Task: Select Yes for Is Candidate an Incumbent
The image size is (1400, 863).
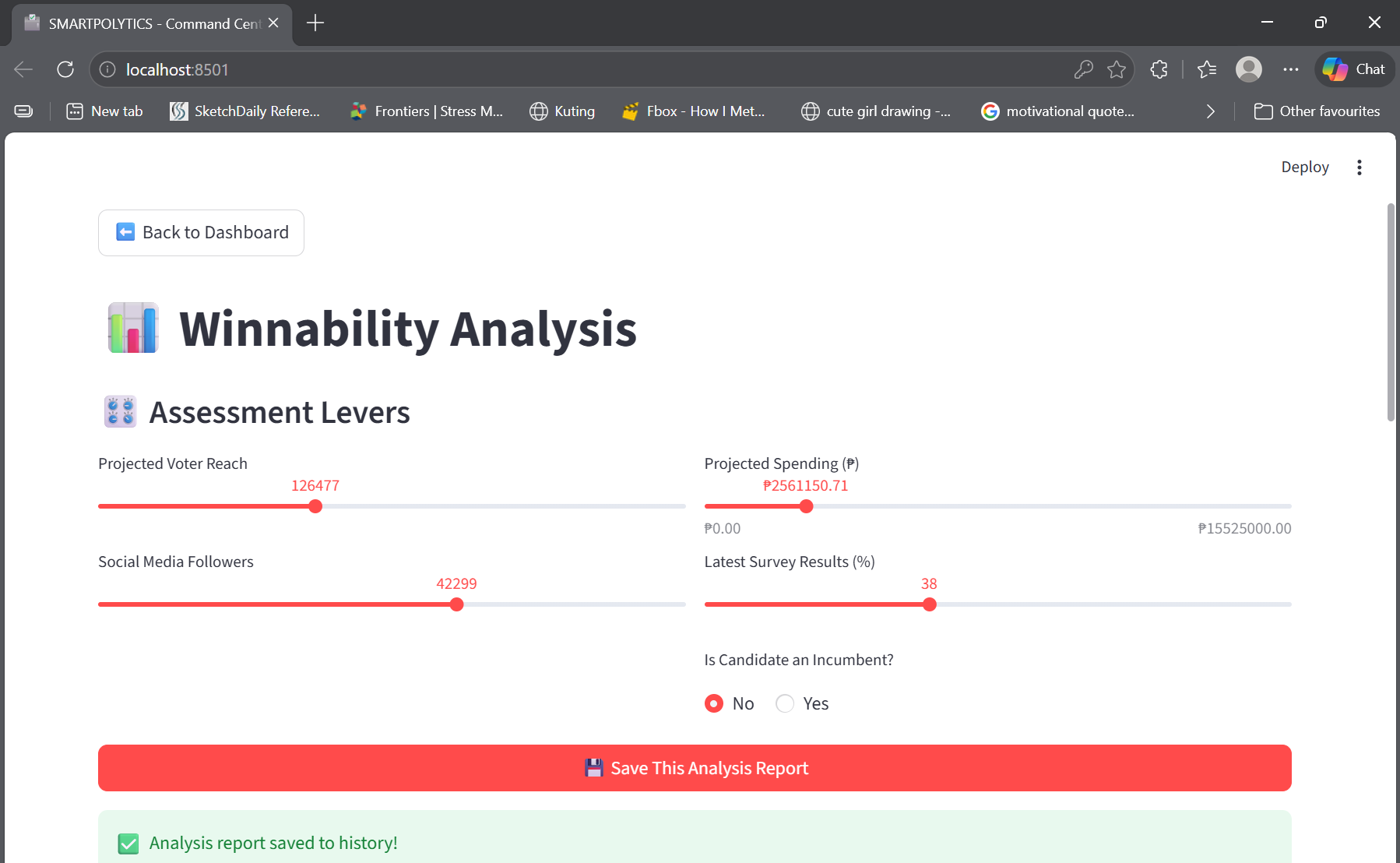Action: 785,703
